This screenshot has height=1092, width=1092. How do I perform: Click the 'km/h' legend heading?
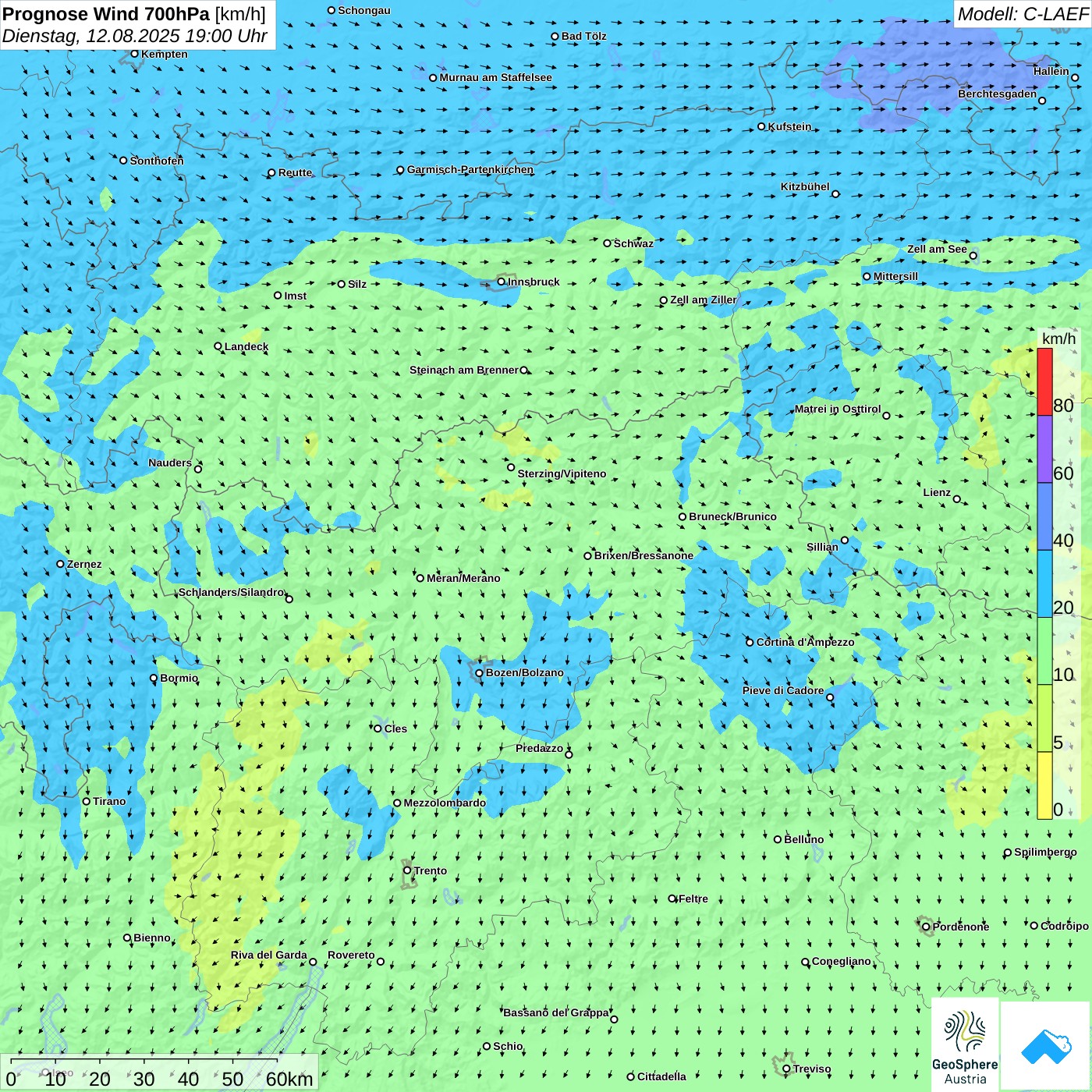coord(1058,339)
